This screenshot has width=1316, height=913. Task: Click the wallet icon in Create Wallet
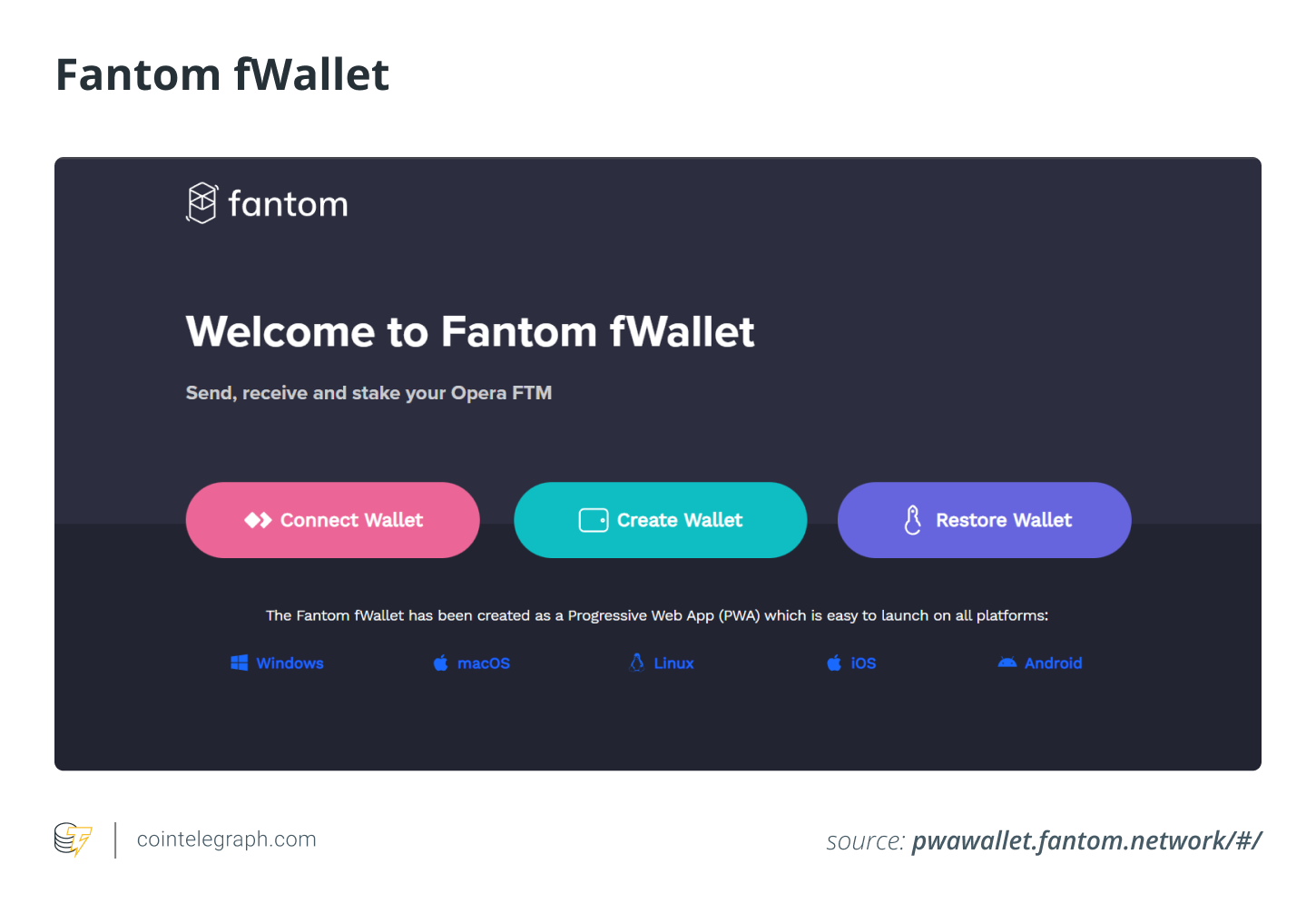(594, 520)
